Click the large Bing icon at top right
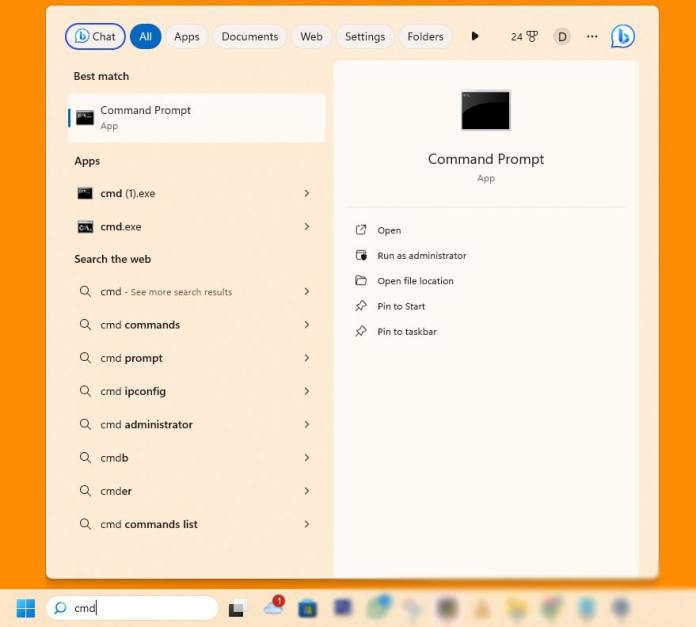This screenshot has width=696, height=627. pos(623,36)
